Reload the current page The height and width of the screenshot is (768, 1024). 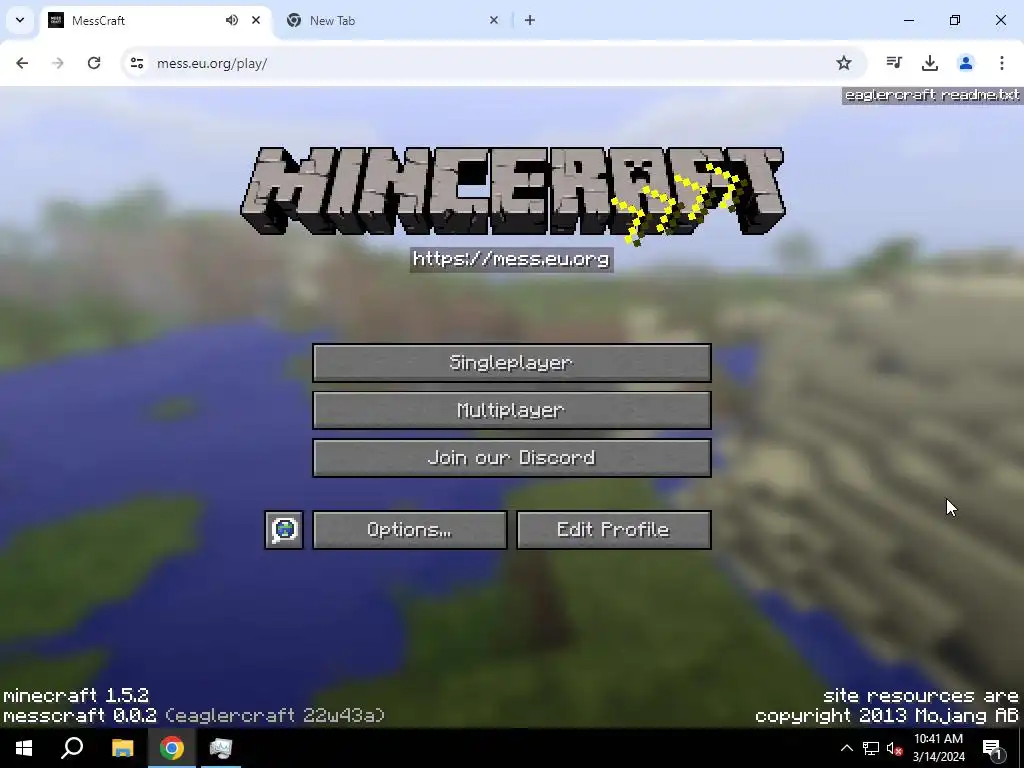click(94, 63)
